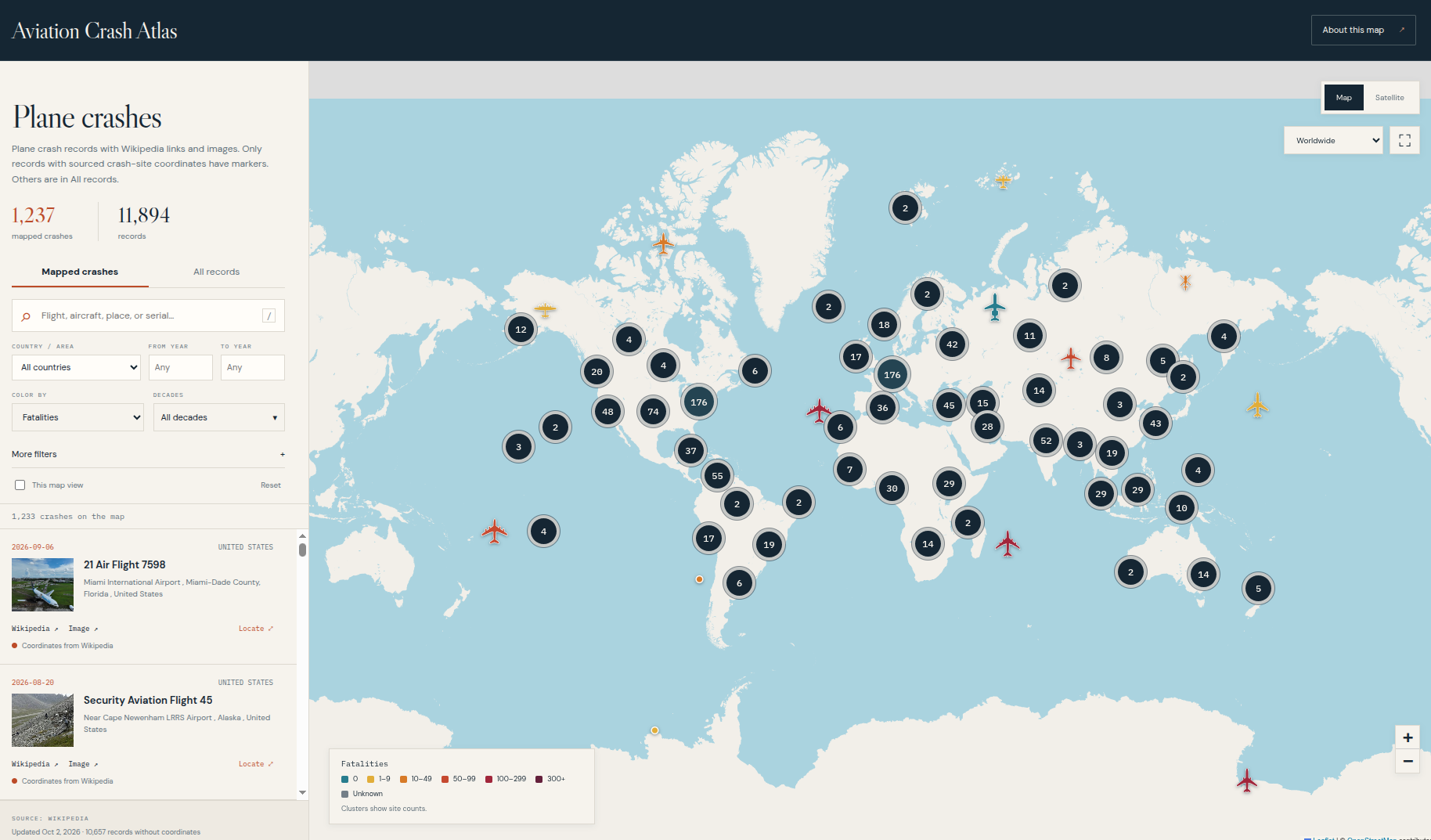
Task: Open the crimson plane marker off northwest Africa
Action: coord(819,410)
